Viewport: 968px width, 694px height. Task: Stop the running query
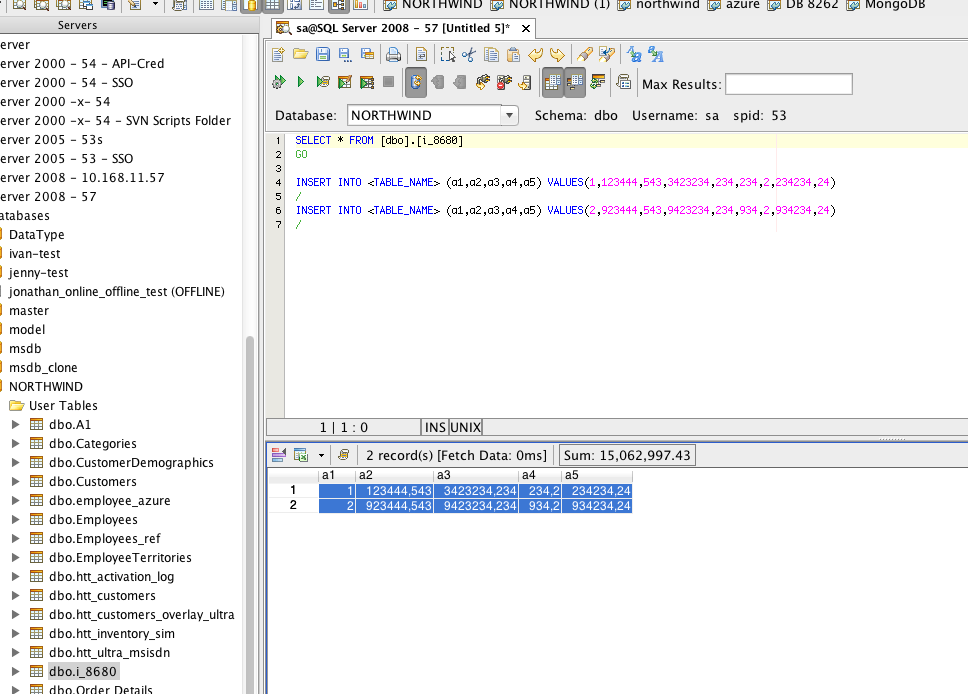pyautogui.click(x=388, y=82)
